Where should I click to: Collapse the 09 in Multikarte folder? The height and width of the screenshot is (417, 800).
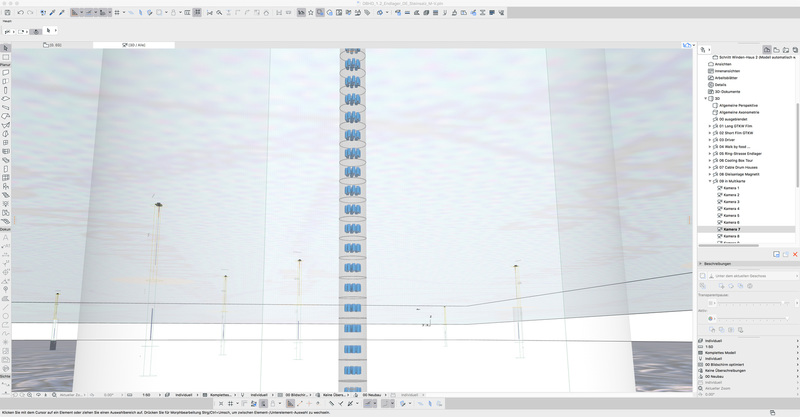tap(710, 181)
